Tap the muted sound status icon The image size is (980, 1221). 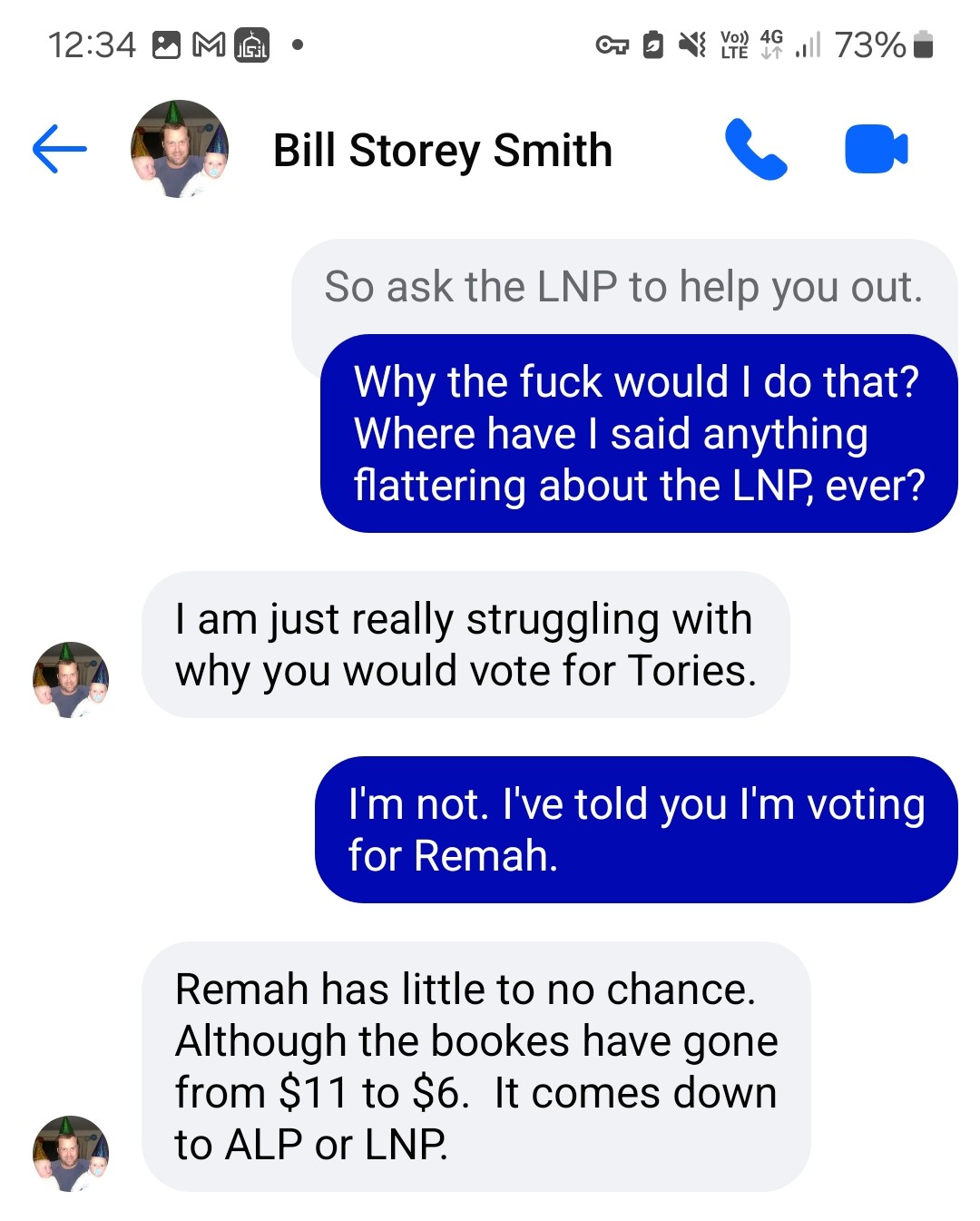[692, 44]
